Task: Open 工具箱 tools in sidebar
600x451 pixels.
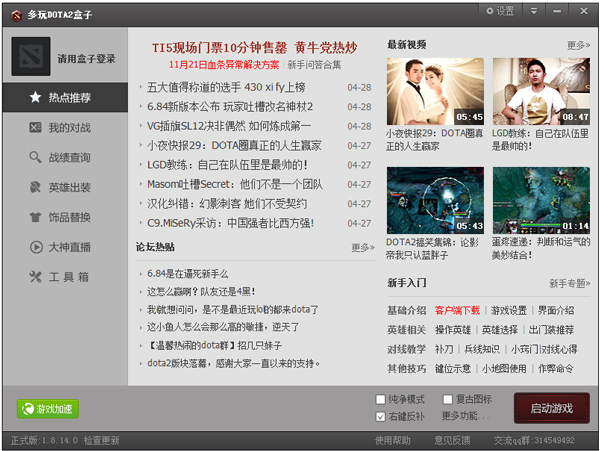Action: [x=64, y=277]
